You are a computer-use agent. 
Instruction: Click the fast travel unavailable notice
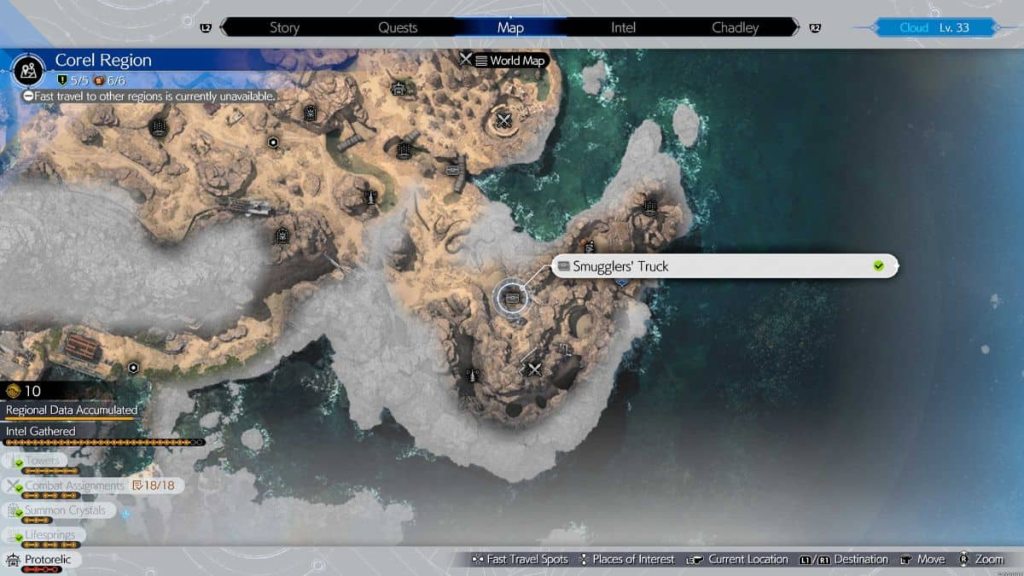(149, 96)
